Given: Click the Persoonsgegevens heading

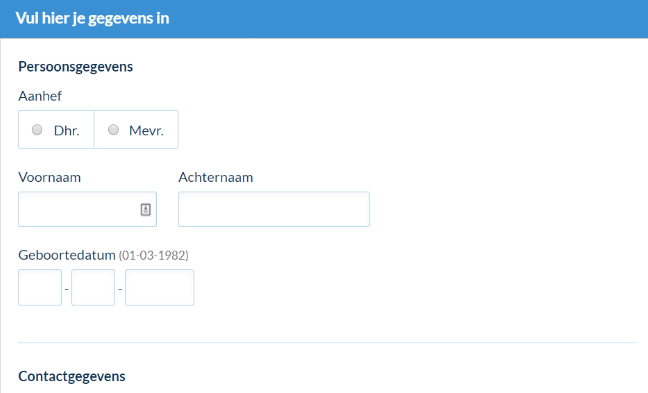Looking at the screenshot, I should 76,67.
